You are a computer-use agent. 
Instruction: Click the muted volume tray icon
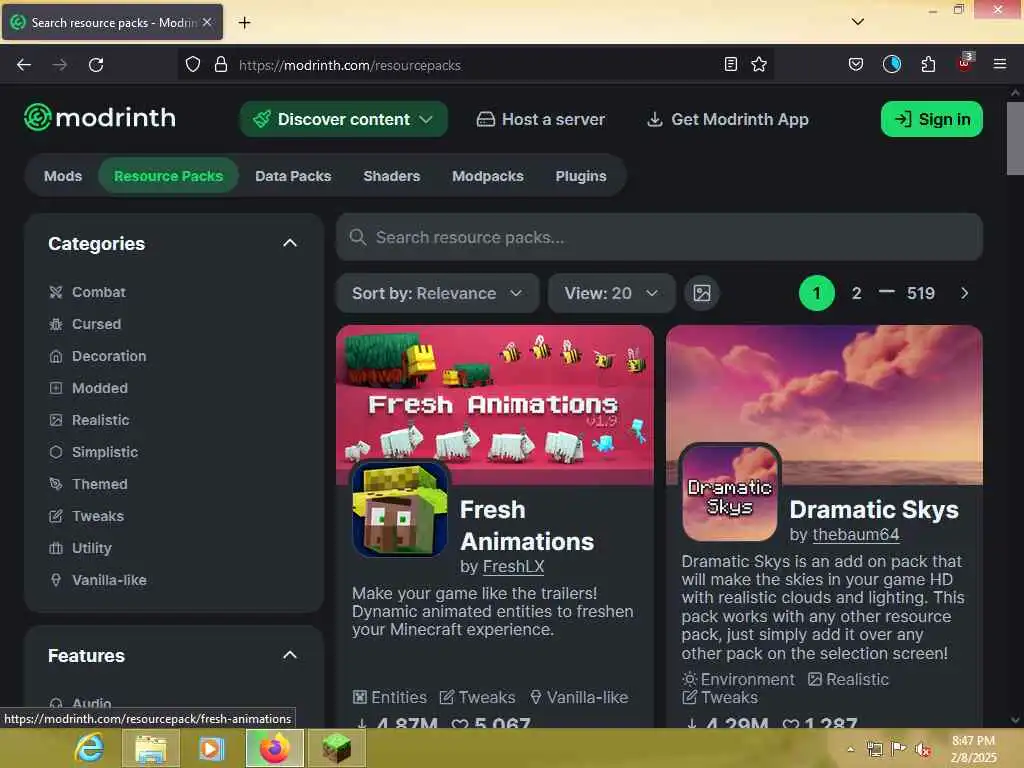(923, 749)
